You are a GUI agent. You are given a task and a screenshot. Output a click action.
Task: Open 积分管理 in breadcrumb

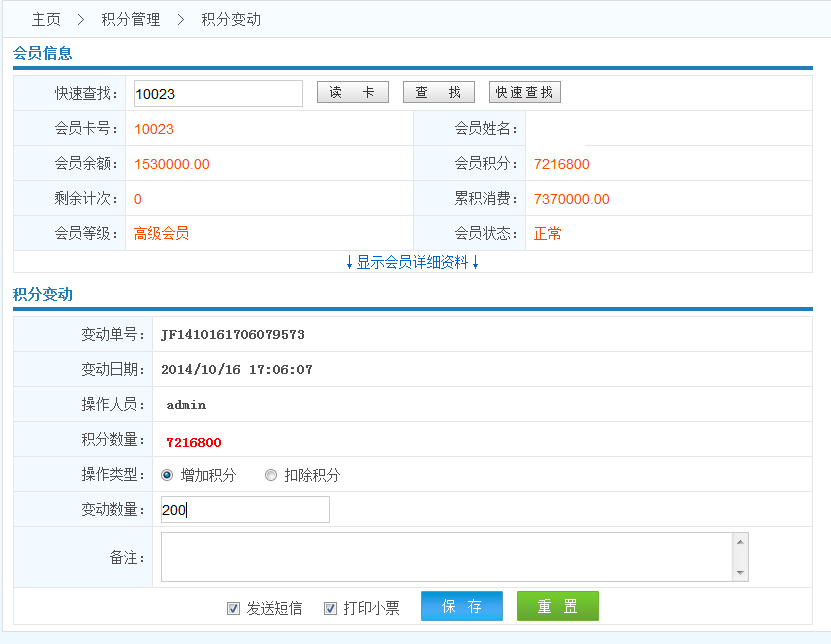[131, 19]
